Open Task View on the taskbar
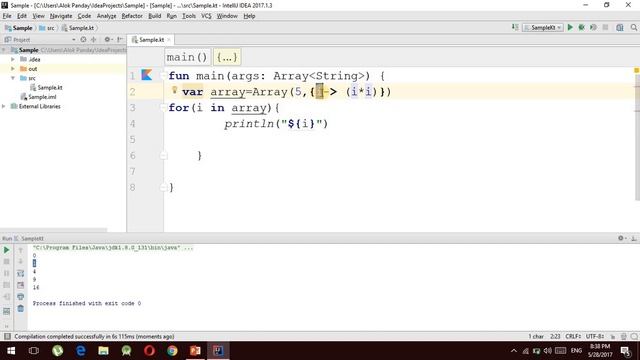Viewport: 640px width, 360px height. 34,351
